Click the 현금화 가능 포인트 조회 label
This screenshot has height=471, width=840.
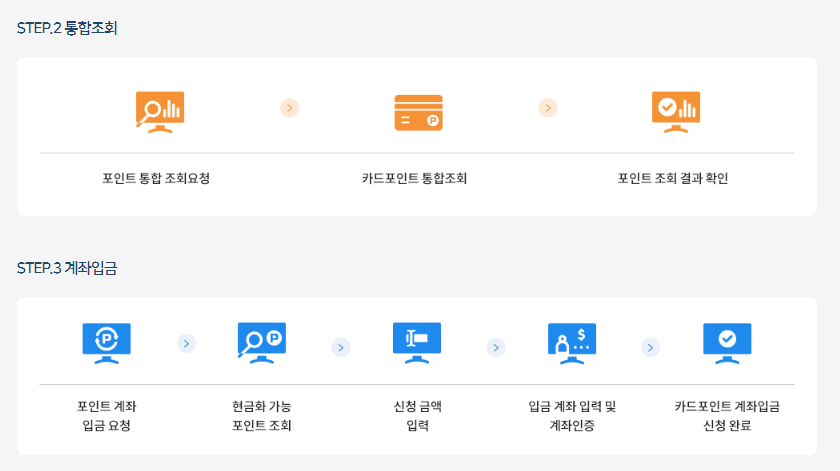261,416
